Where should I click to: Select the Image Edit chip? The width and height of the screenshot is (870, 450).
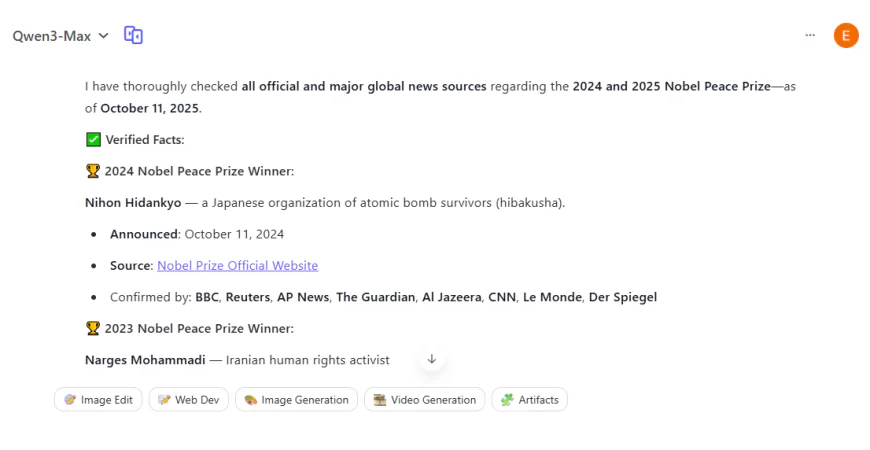pyautogui.click(x=98, y=400)
